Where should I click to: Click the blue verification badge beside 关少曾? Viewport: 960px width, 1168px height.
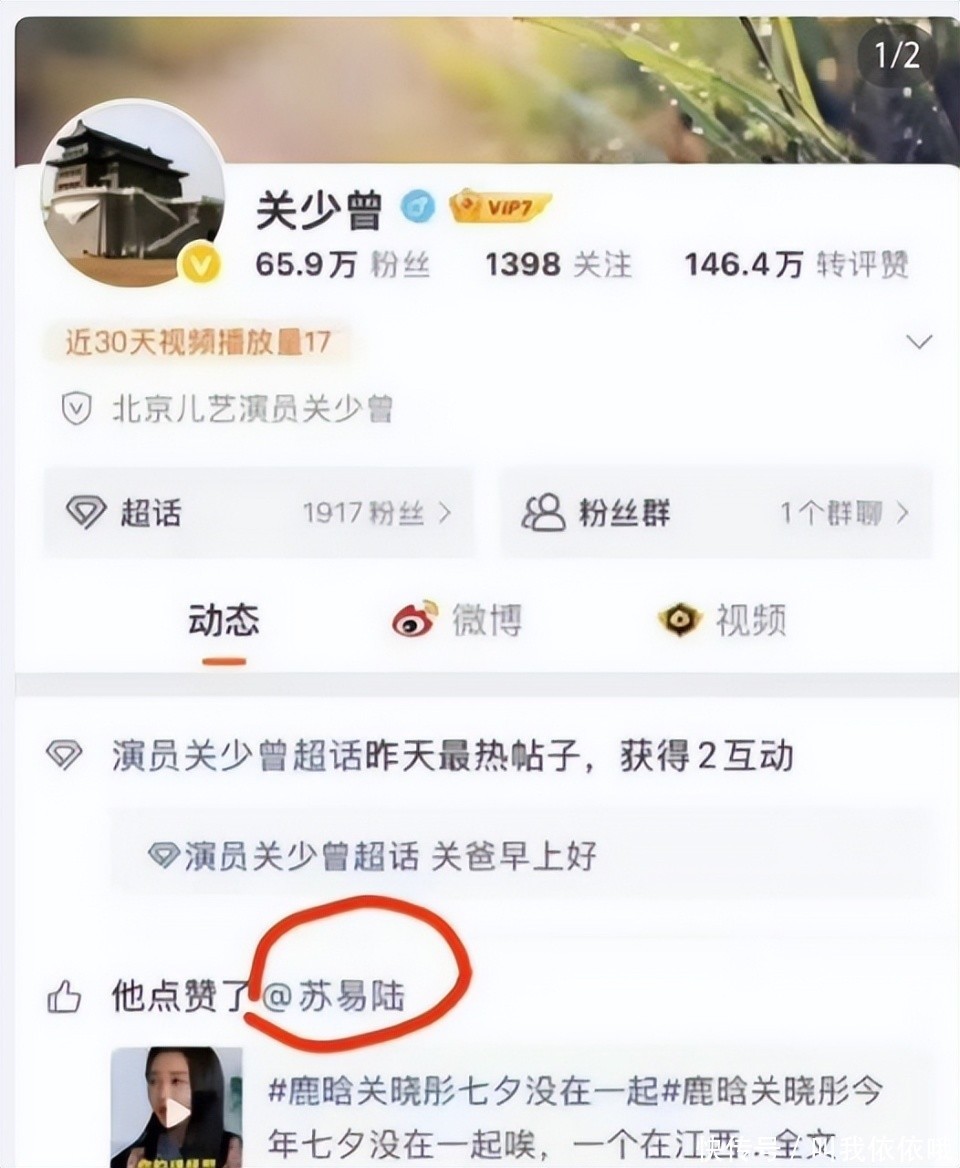pos(418,206)
